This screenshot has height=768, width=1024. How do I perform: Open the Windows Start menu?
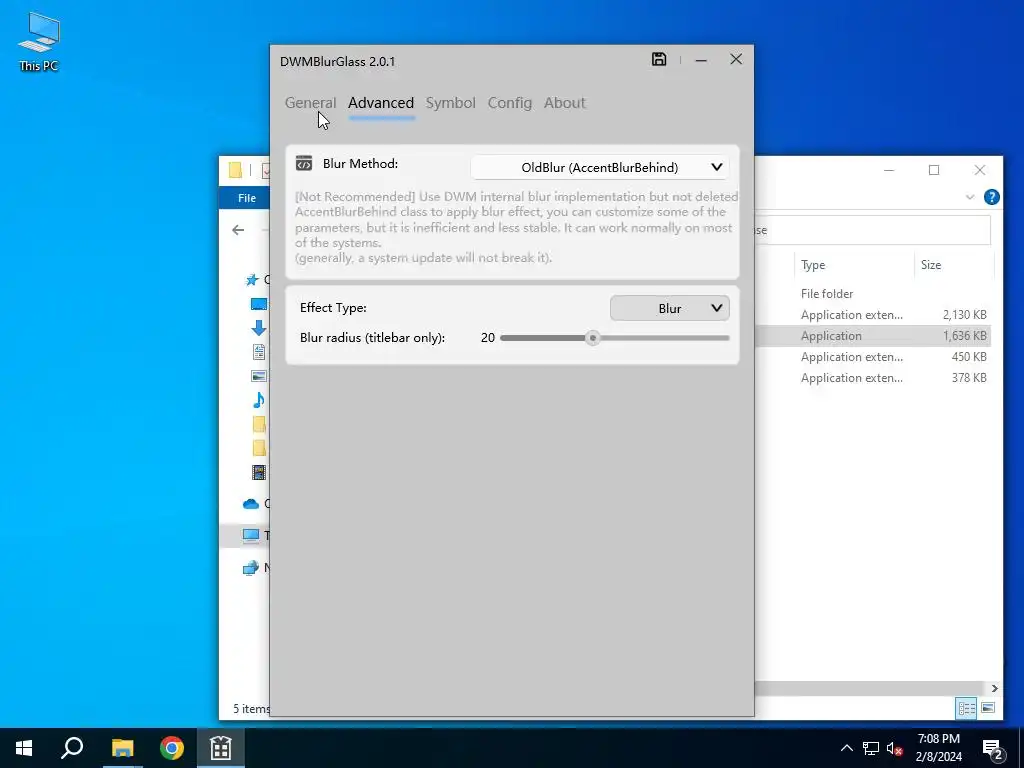[24, 748]
